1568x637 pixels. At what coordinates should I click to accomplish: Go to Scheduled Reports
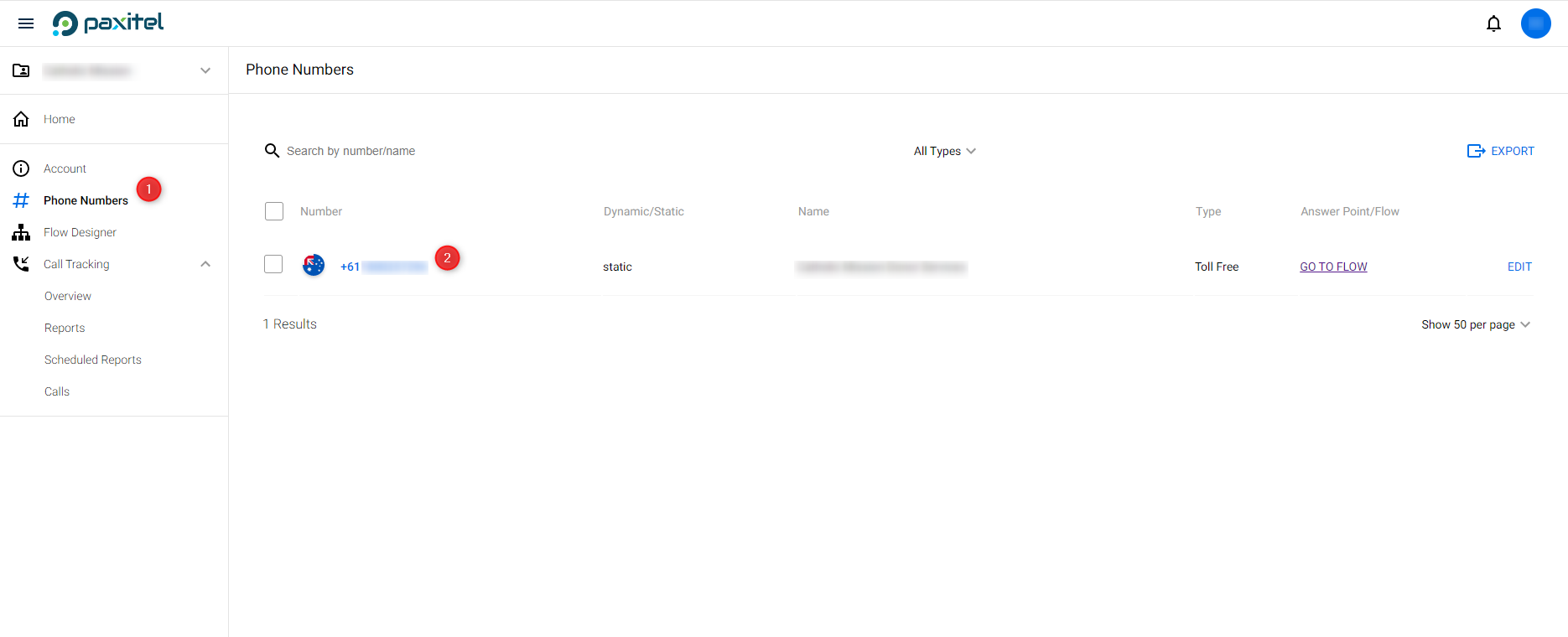tap(93, 360)
